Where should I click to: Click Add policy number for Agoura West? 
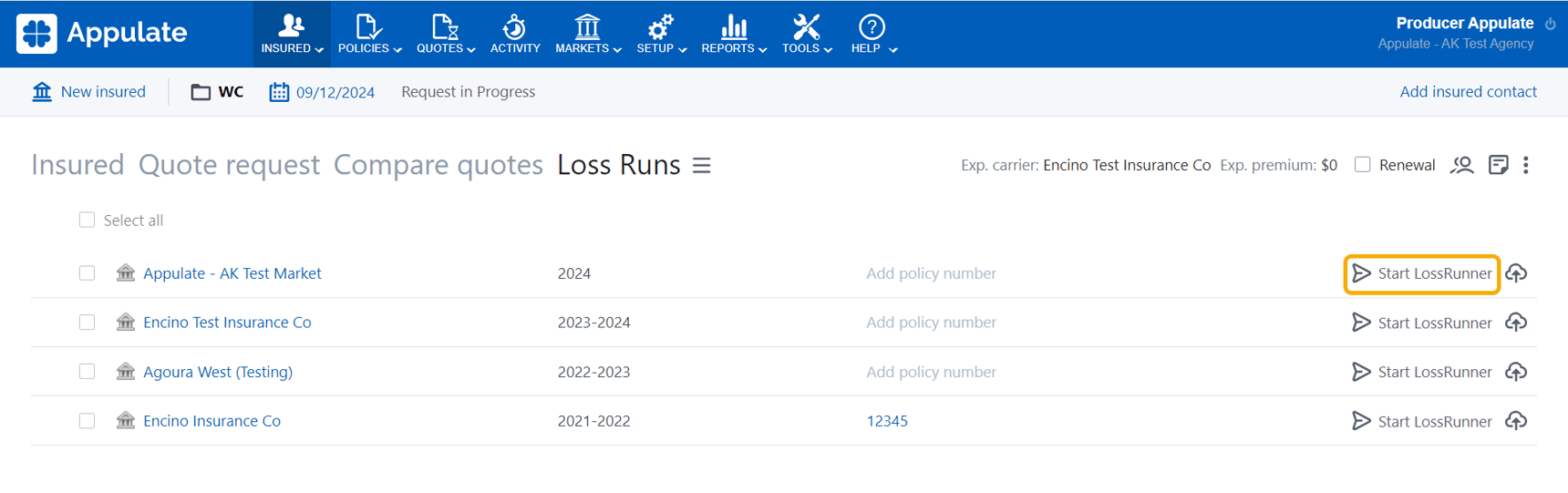coord(931,372)
